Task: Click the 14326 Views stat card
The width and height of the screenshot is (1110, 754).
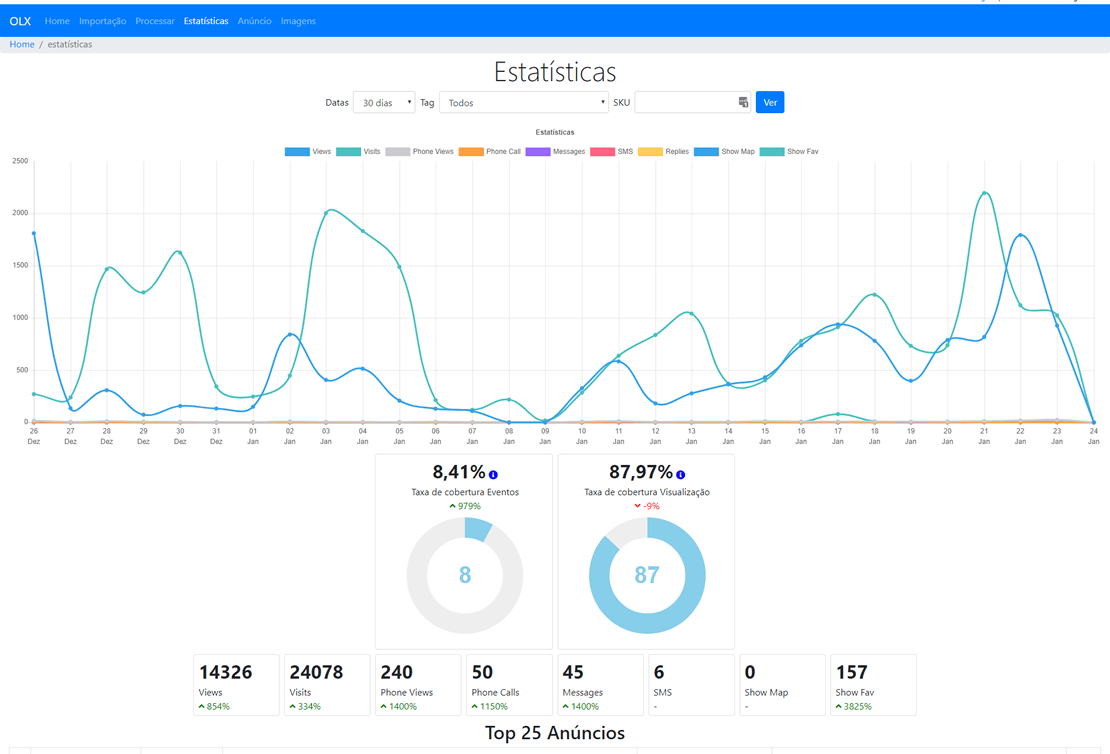Action: tap(236, 685)
